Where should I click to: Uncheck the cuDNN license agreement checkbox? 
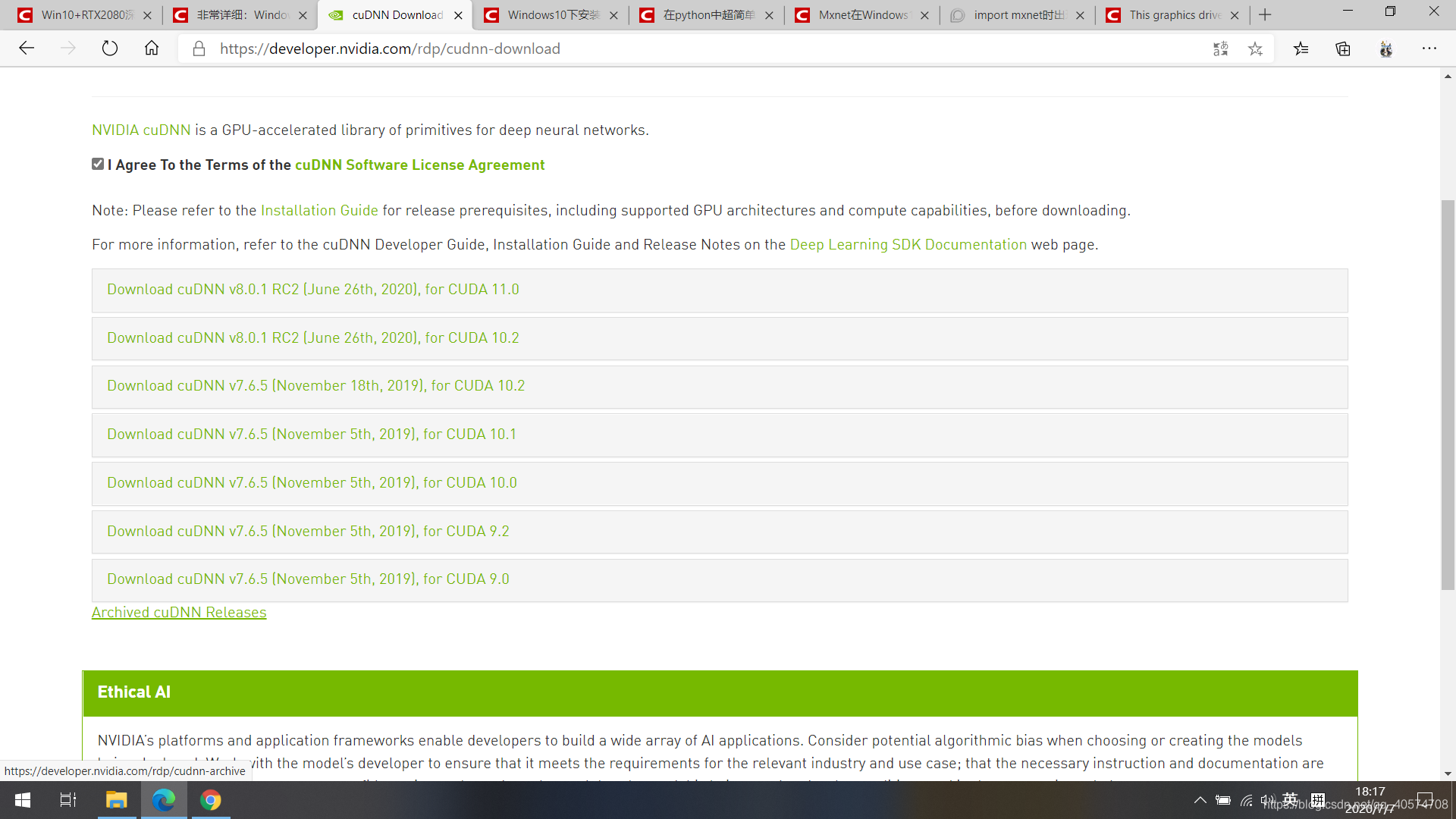(98, 164)
